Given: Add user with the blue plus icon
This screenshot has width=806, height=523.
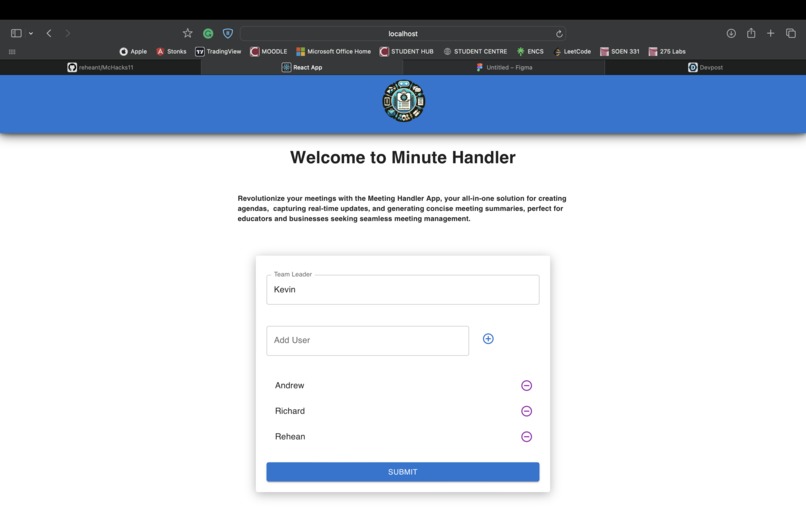Looking at the screenshot, I should pos(488,338).
